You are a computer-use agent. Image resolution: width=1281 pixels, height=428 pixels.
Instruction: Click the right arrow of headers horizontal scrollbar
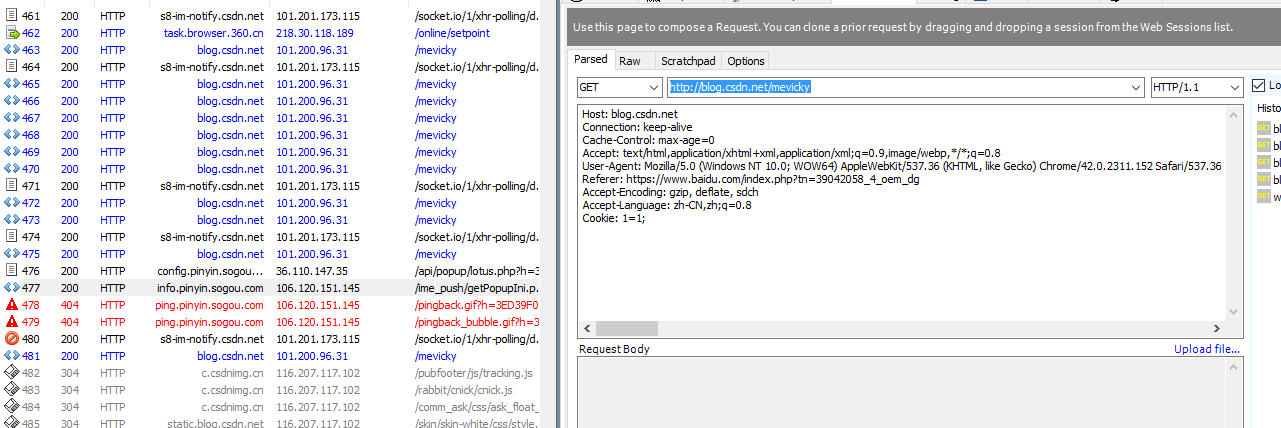coord(1216,328)
